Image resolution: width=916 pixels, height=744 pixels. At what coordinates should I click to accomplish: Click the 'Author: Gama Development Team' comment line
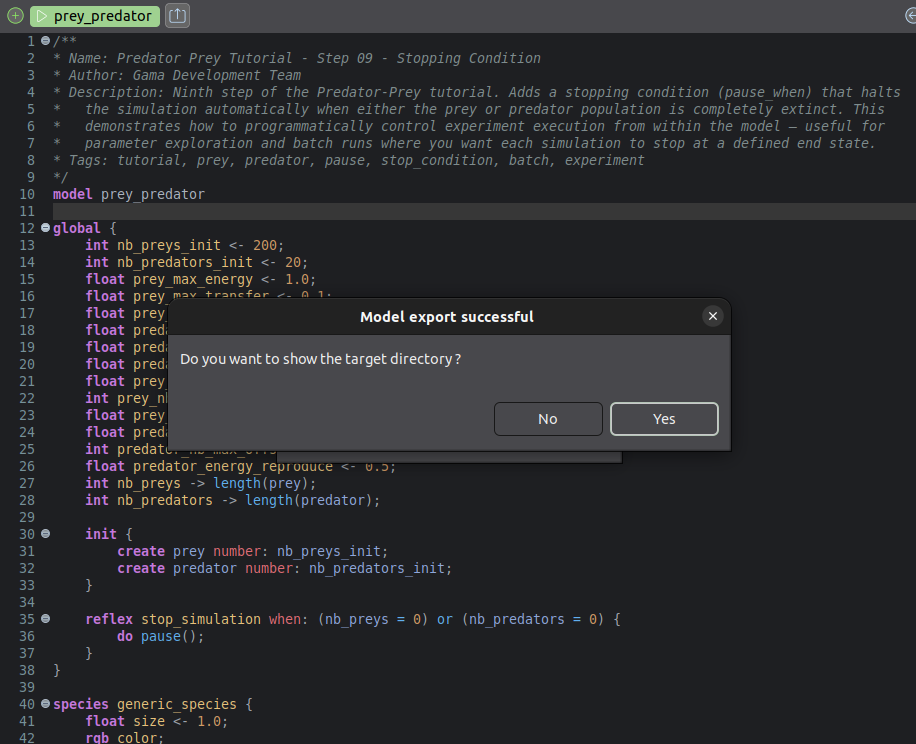pyautogui.click(x=177, y=75)
